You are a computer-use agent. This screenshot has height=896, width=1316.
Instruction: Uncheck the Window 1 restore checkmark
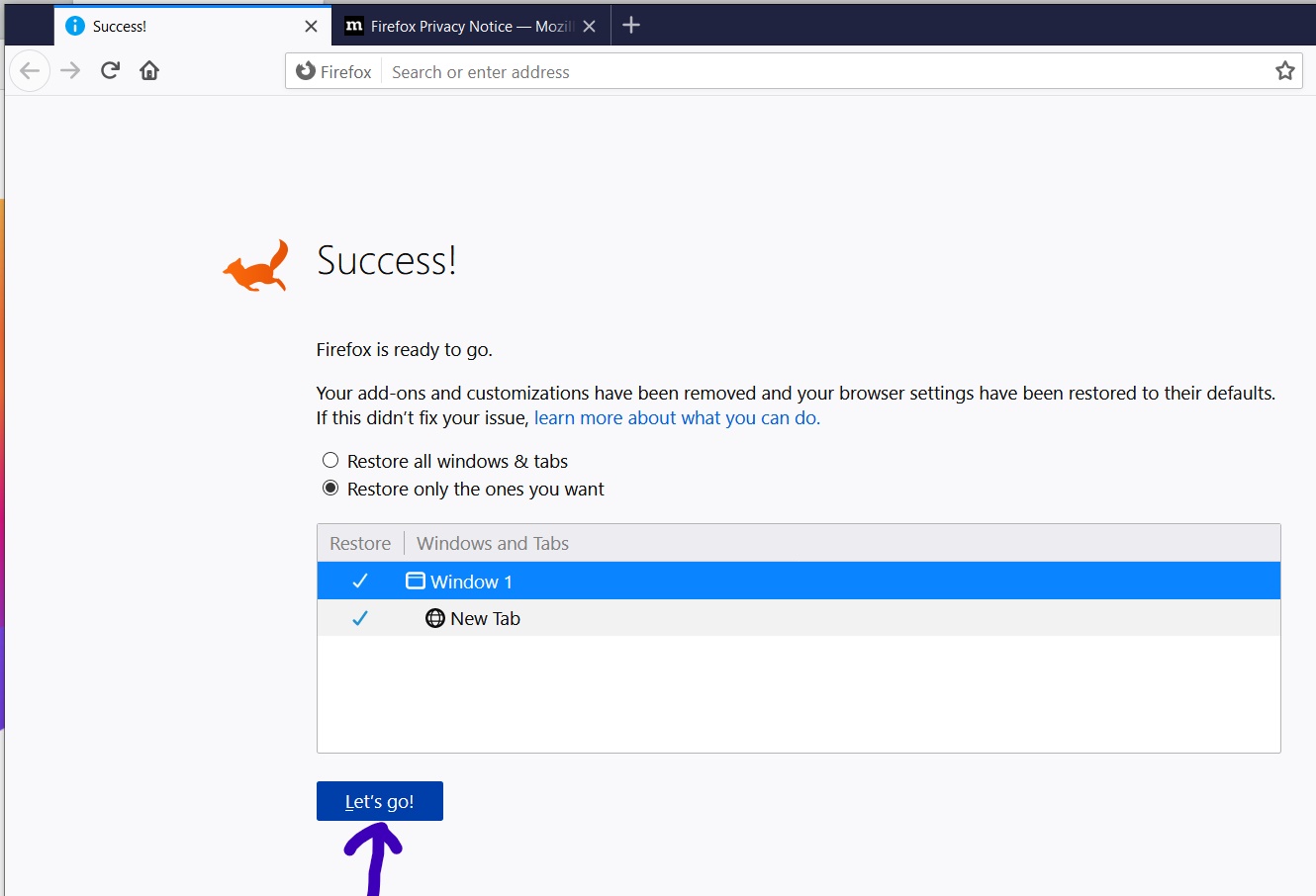pyautogui.click(x=360, y=582)
